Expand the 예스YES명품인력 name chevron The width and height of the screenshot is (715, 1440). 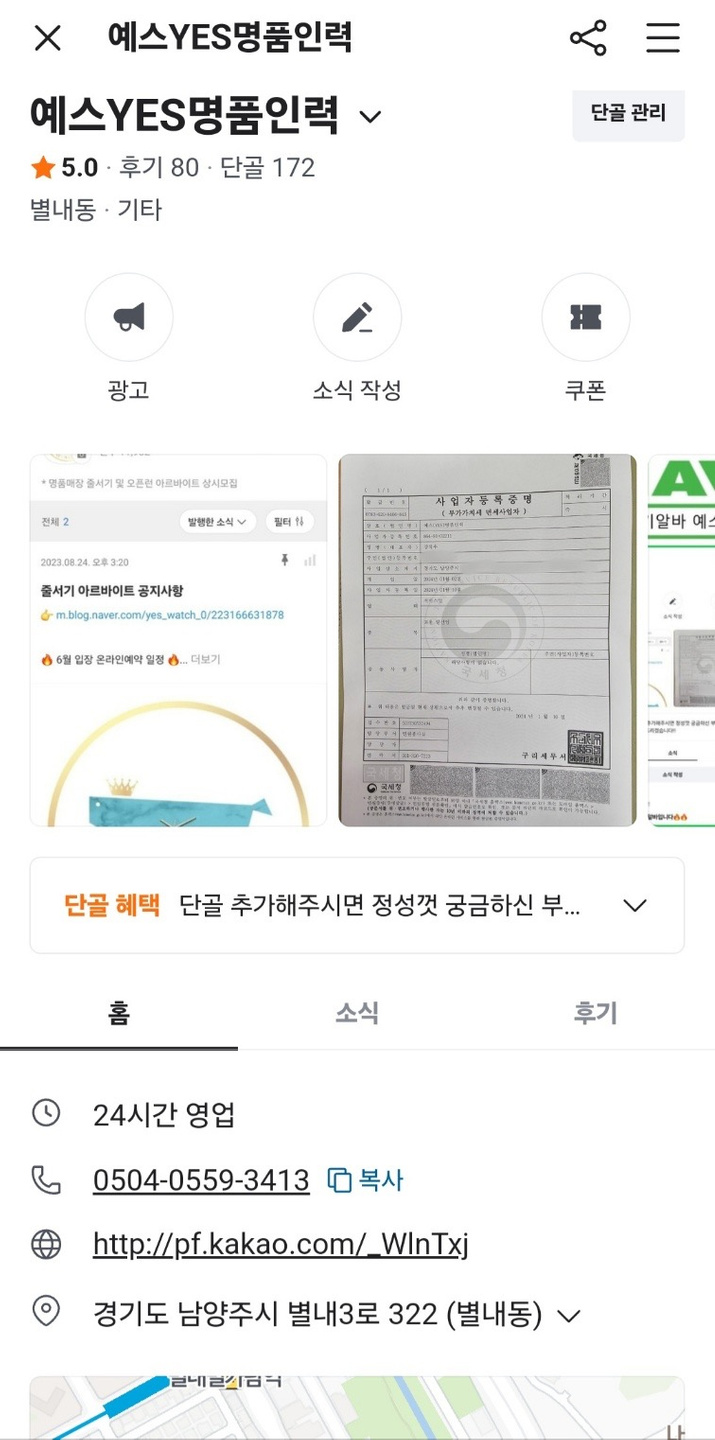pos(370,117)
